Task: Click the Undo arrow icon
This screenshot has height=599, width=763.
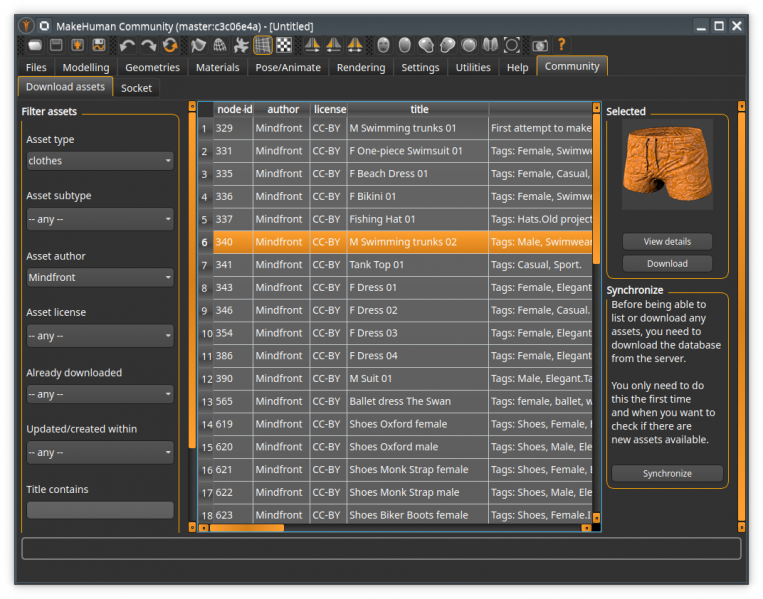Action: (126, 45)
